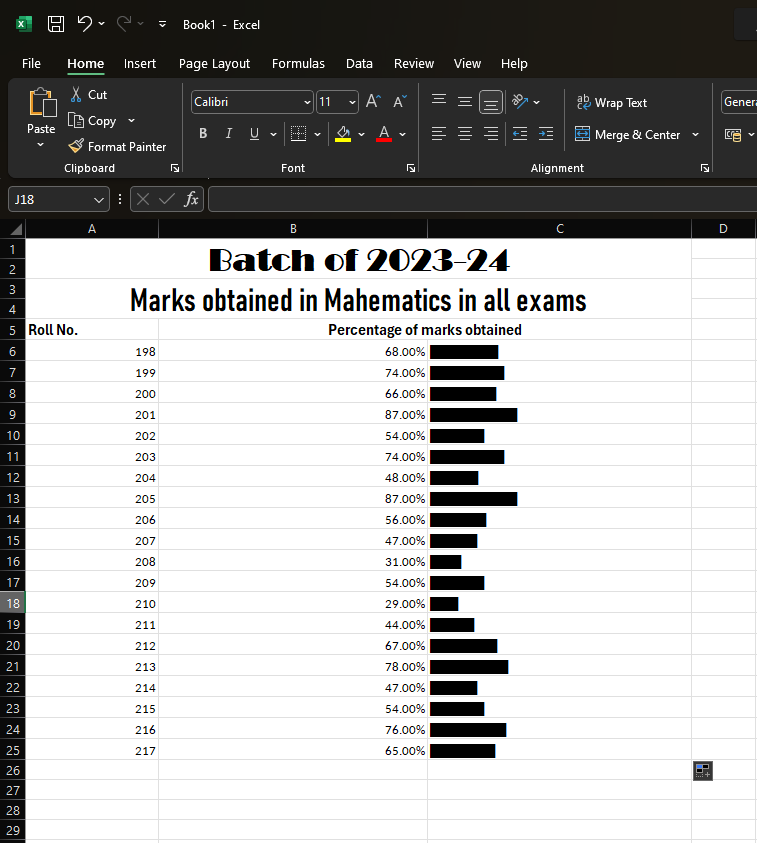Click the Excel app logo icon
757x843 pixels.
(x=24, y=24)
